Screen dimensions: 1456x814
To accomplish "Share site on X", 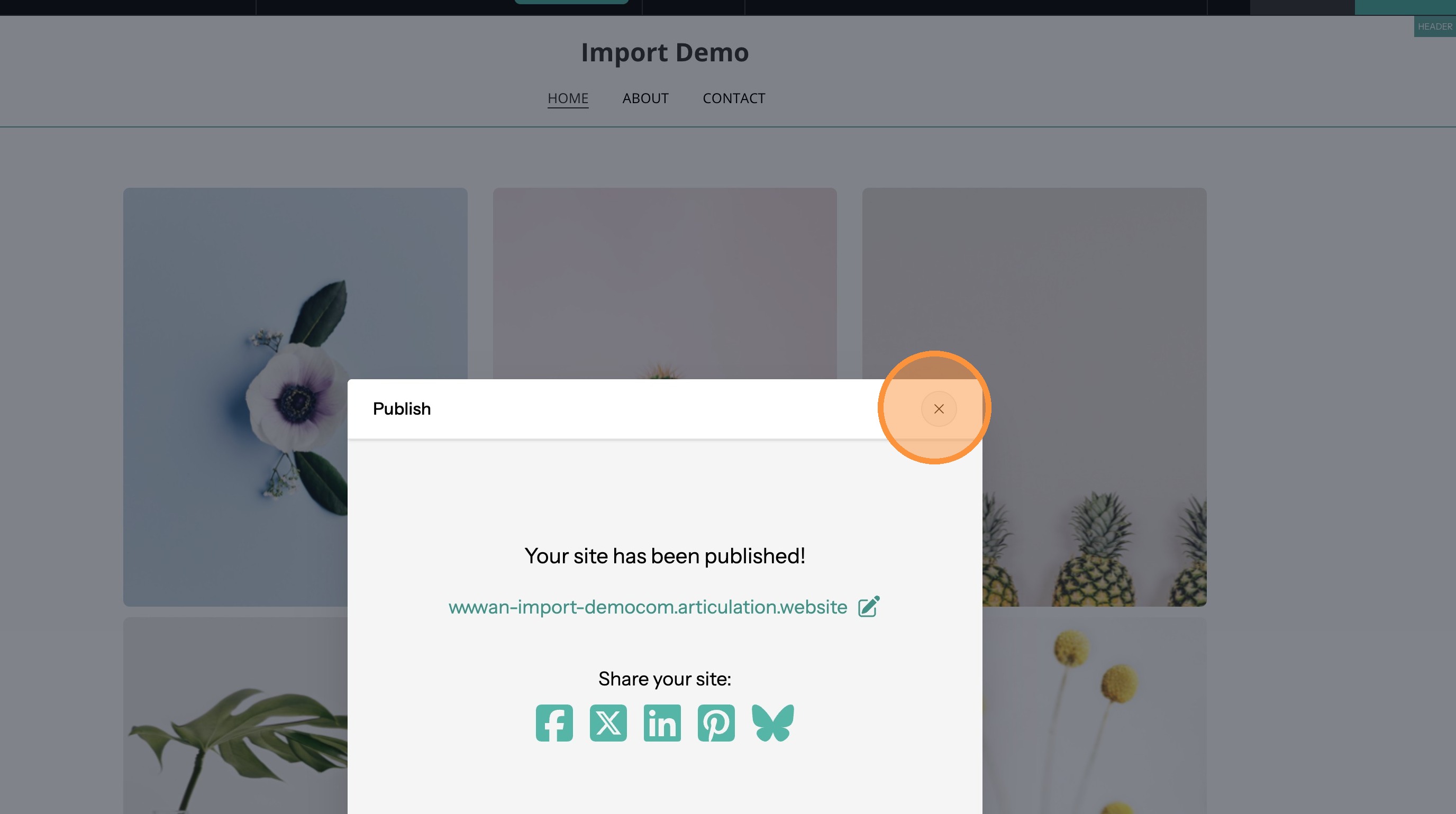I will 608,722.
